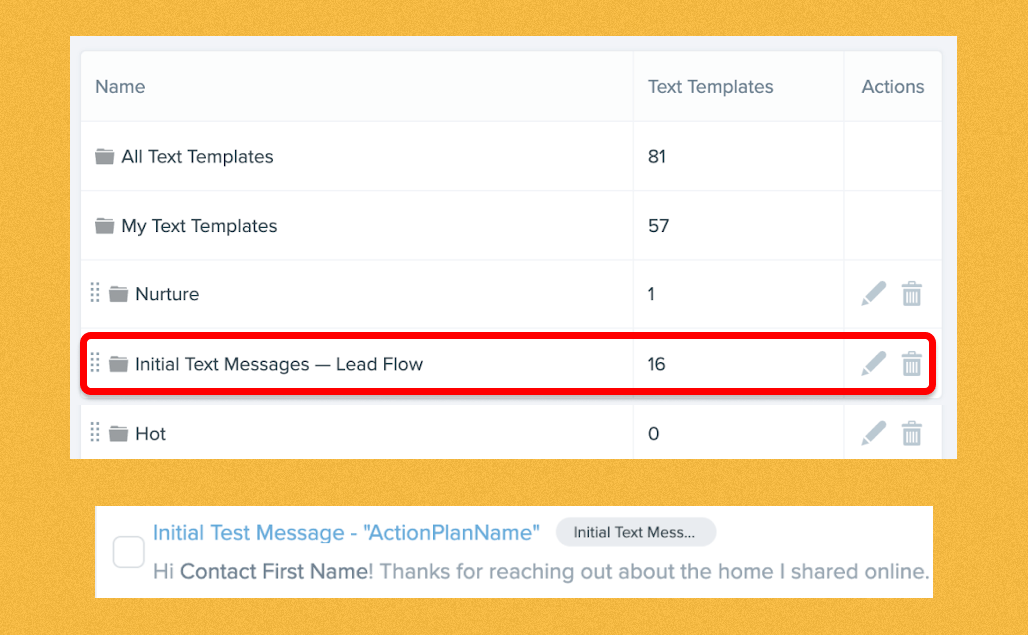Click the trash icon for Hot folder

911,433
